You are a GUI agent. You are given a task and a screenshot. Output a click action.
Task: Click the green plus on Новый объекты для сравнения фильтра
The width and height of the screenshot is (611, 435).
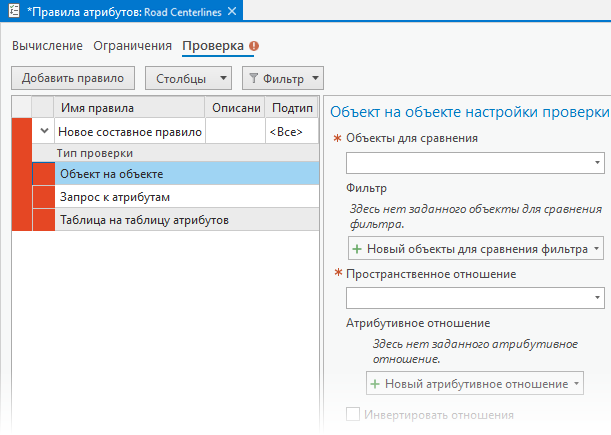(357, 249)
